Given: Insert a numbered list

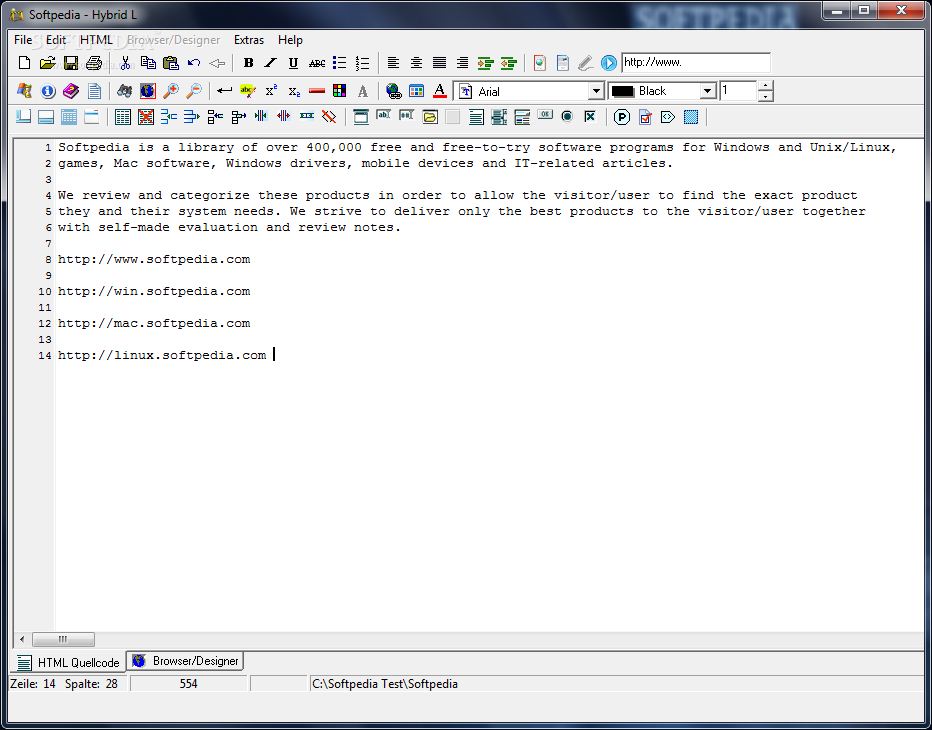Looking at the screenshot, I should click(362, 62).
